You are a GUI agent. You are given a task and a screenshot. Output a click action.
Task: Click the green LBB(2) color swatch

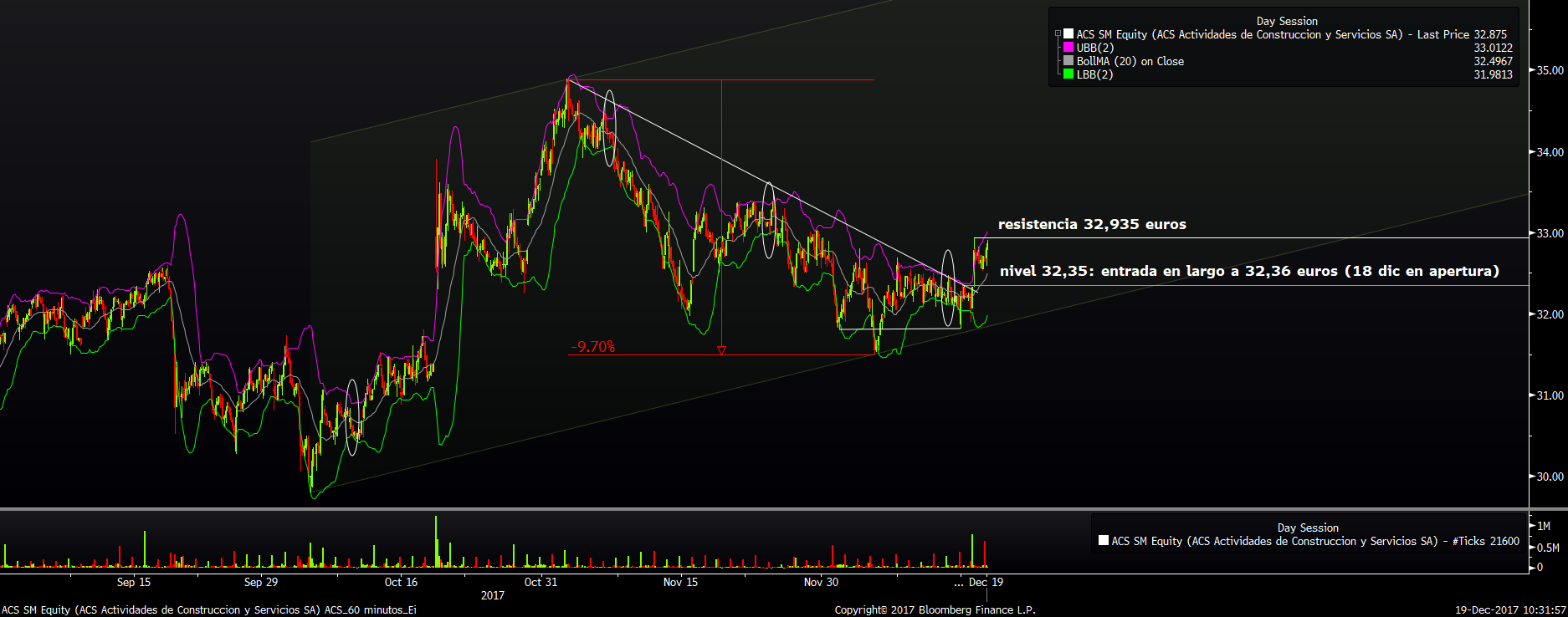[1068, 74]
